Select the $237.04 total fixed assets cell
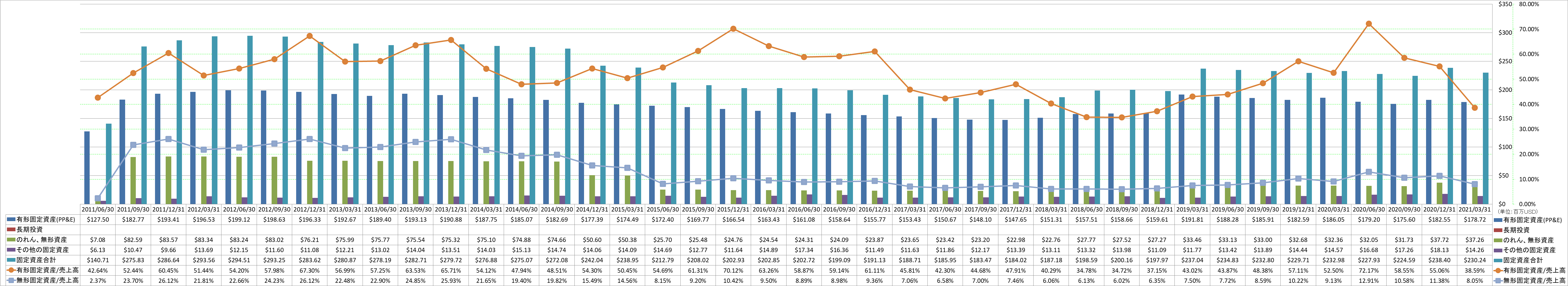Screen dimensions: 1568x286 pyautogui.click(x=1192, y=260)
